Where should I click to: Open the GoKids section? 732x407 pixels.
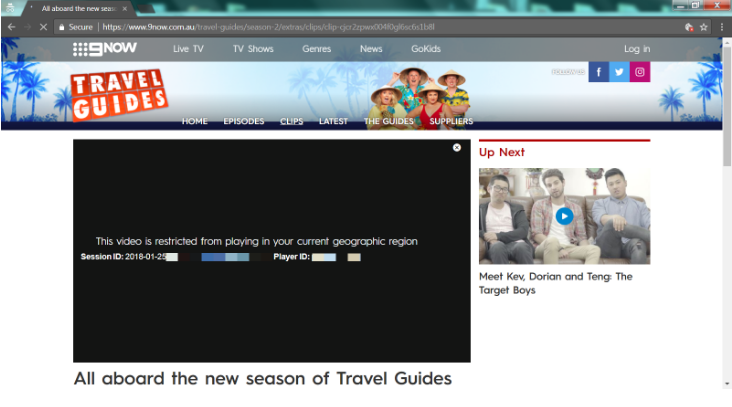click(x=426, y=49)
